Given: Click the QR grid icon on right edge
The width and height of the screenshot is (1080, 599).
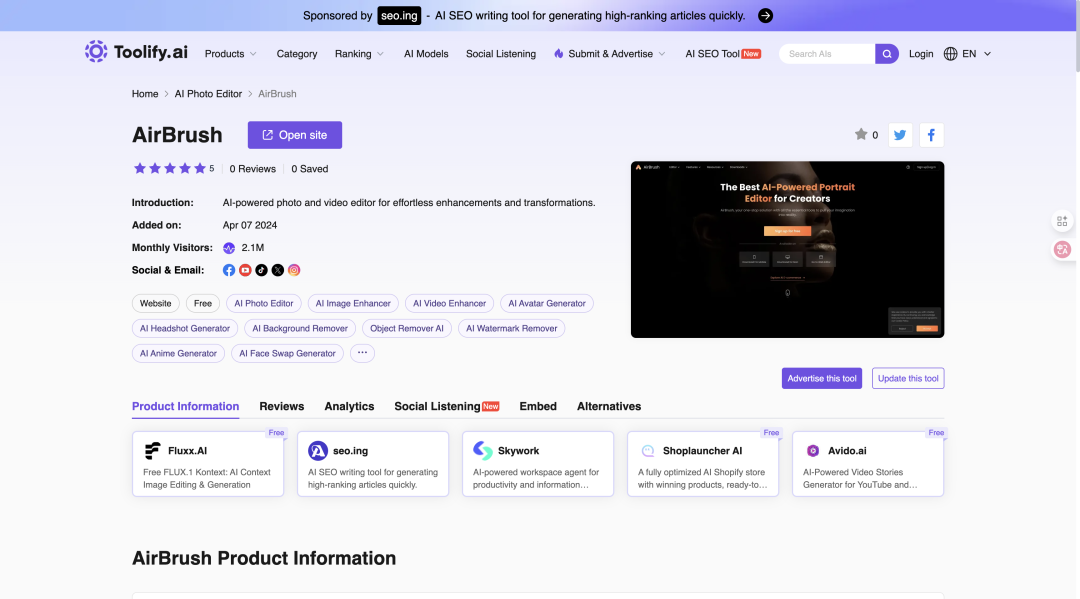Looking at the screenshot, I should pyautogui.click(x=1062, y=221).
